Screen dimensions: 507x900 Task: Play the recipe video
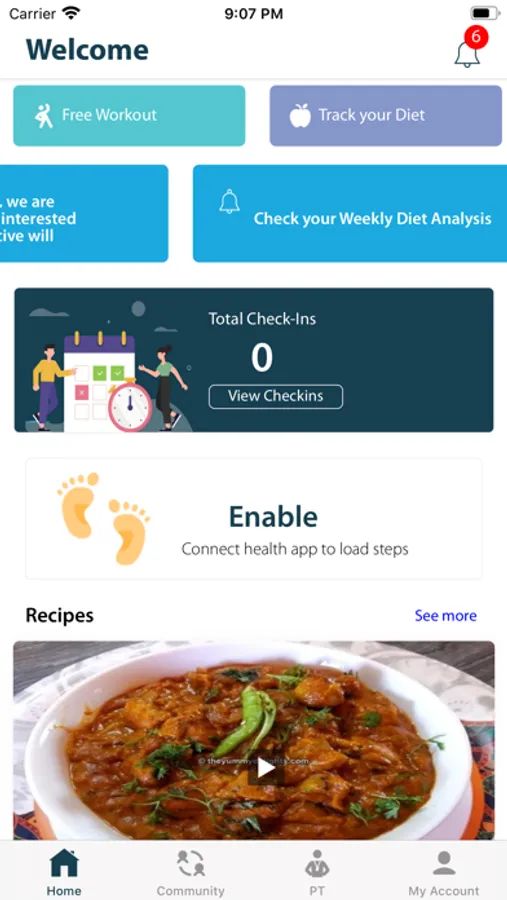[x=265, y=767]
